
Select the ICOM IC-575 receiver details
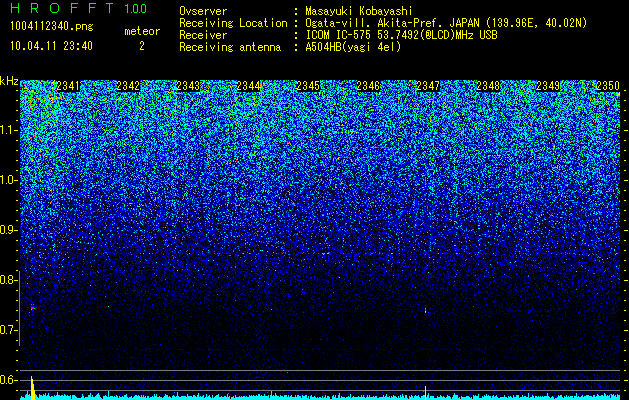402,35
